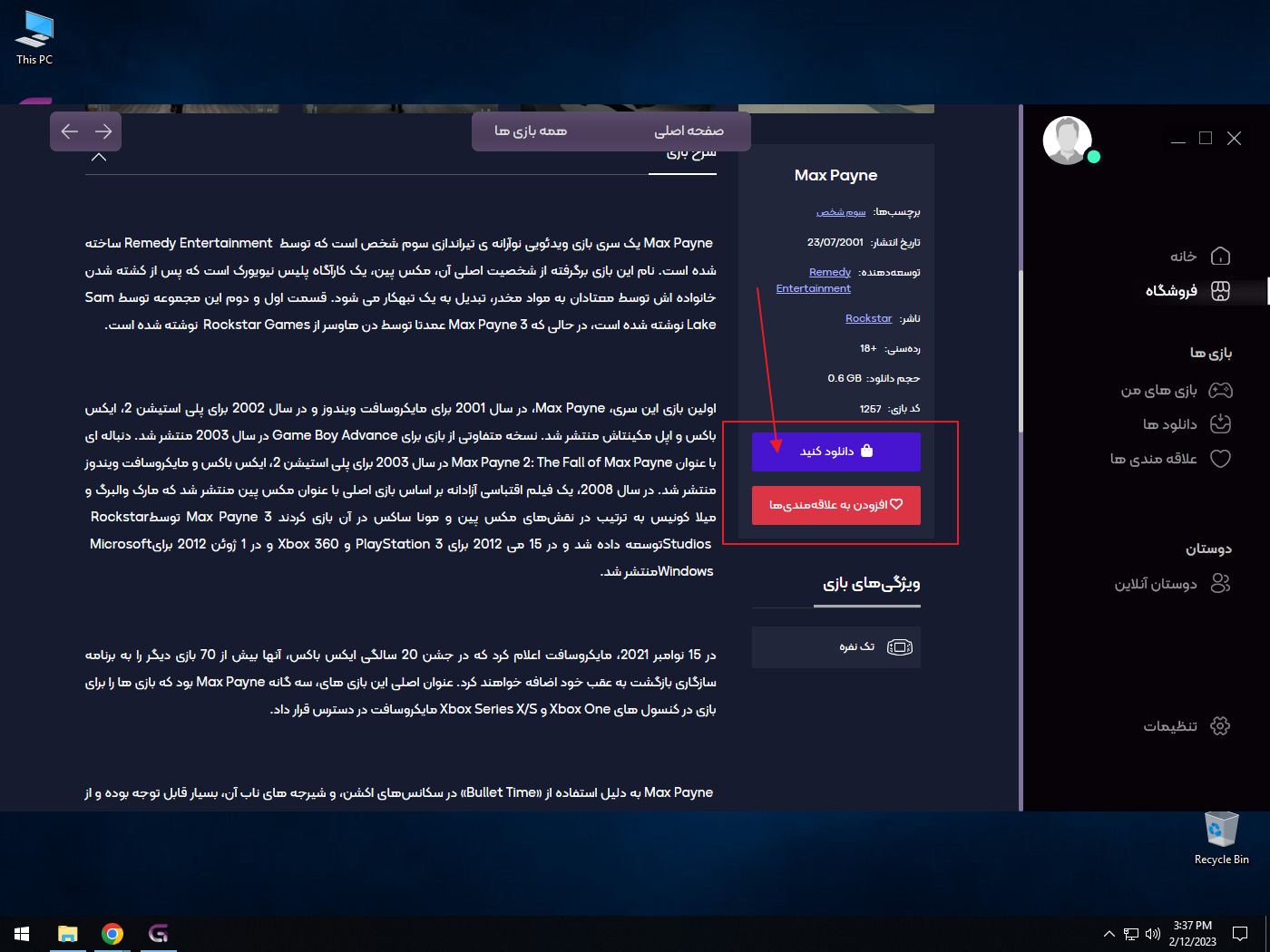The width and height of the screenshot is (1270, 952).
Task: Go forward with the right arrow
Action: tap(103, 131)
